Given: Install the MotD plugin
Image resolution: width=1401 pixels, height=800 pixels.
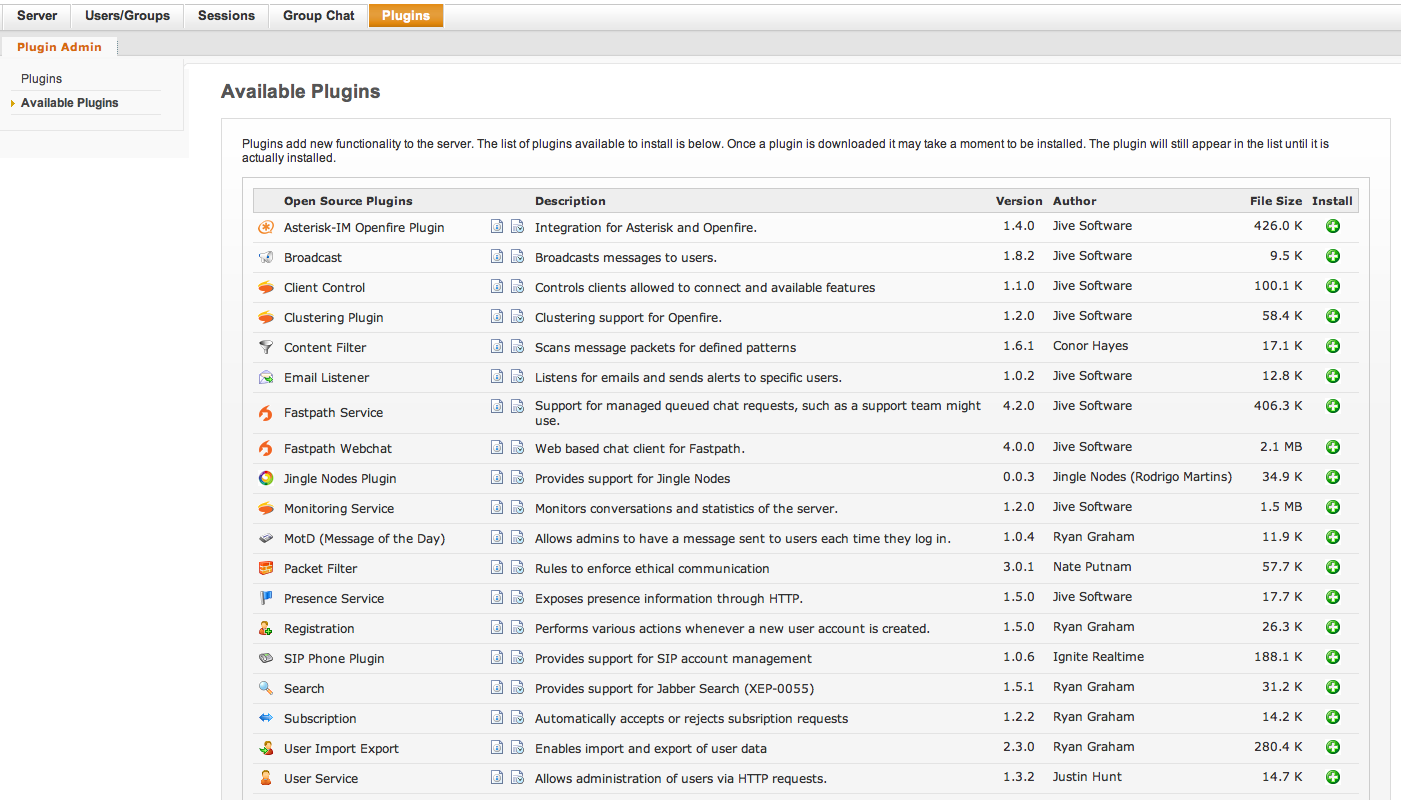Looking at the screenshot, I should [x=1332, y=538].
